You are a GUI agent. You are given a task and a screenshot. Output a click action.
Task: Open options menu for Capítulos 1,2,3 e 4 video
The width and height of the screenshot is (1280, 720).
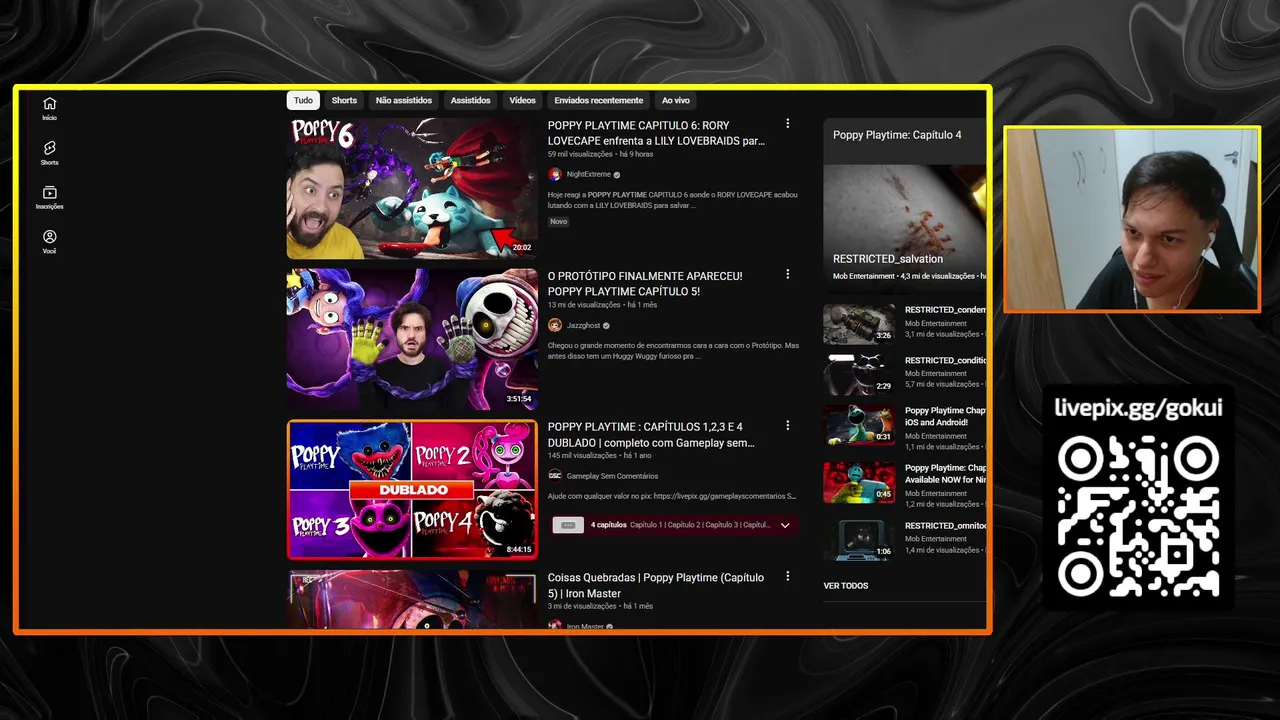pos(787,425)
